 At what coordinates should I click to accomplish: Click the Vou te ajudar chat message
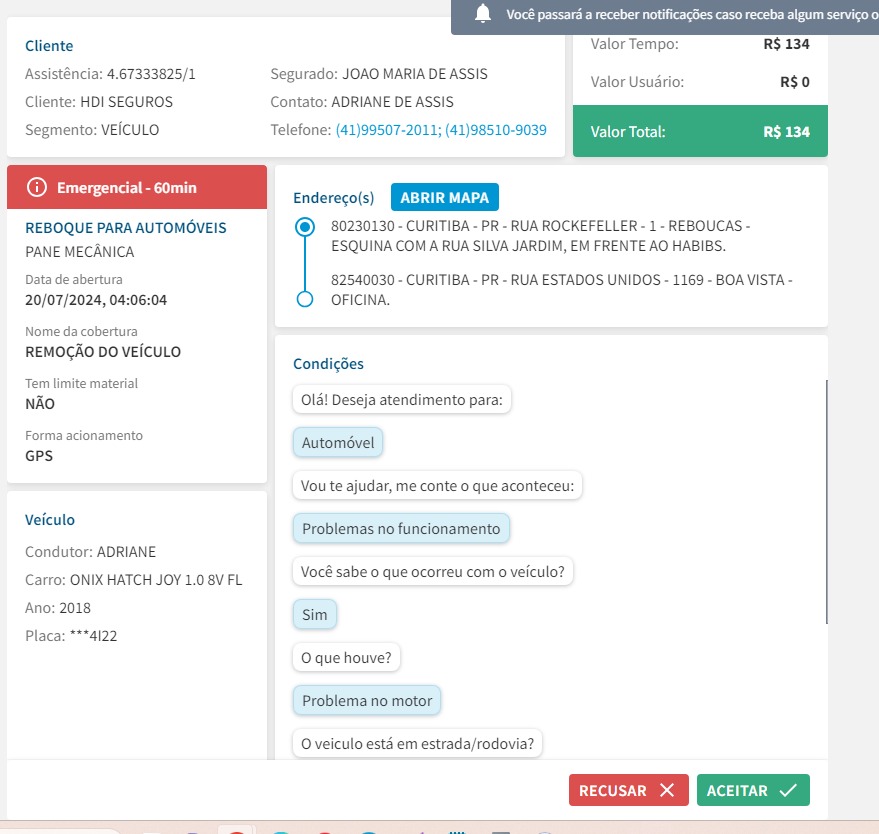(437, 486)
